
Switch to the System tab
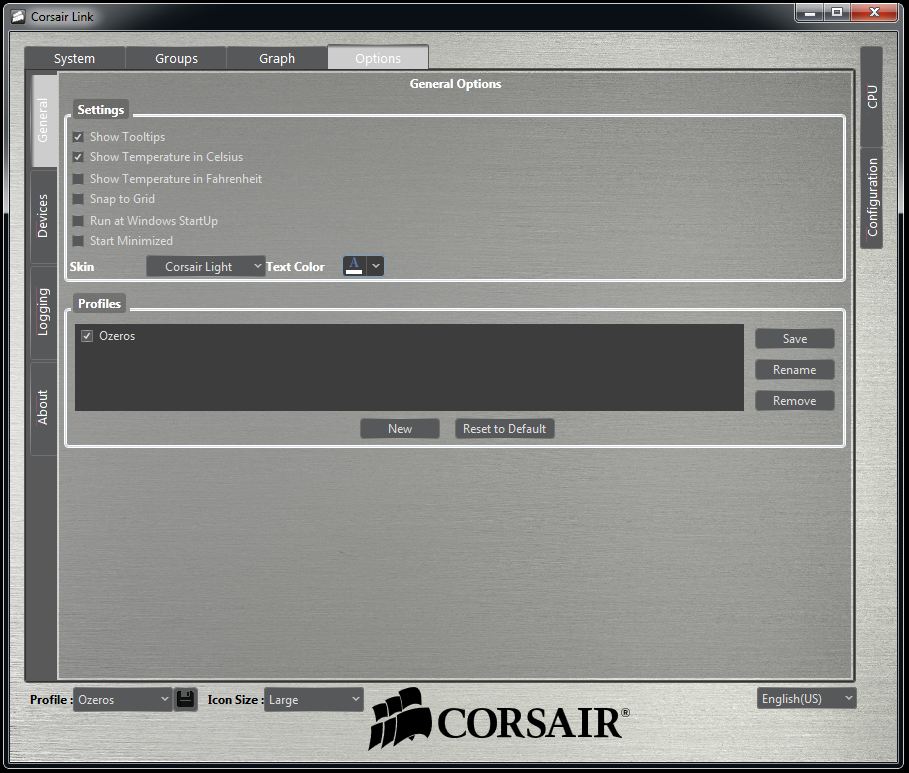click(75, 59)
